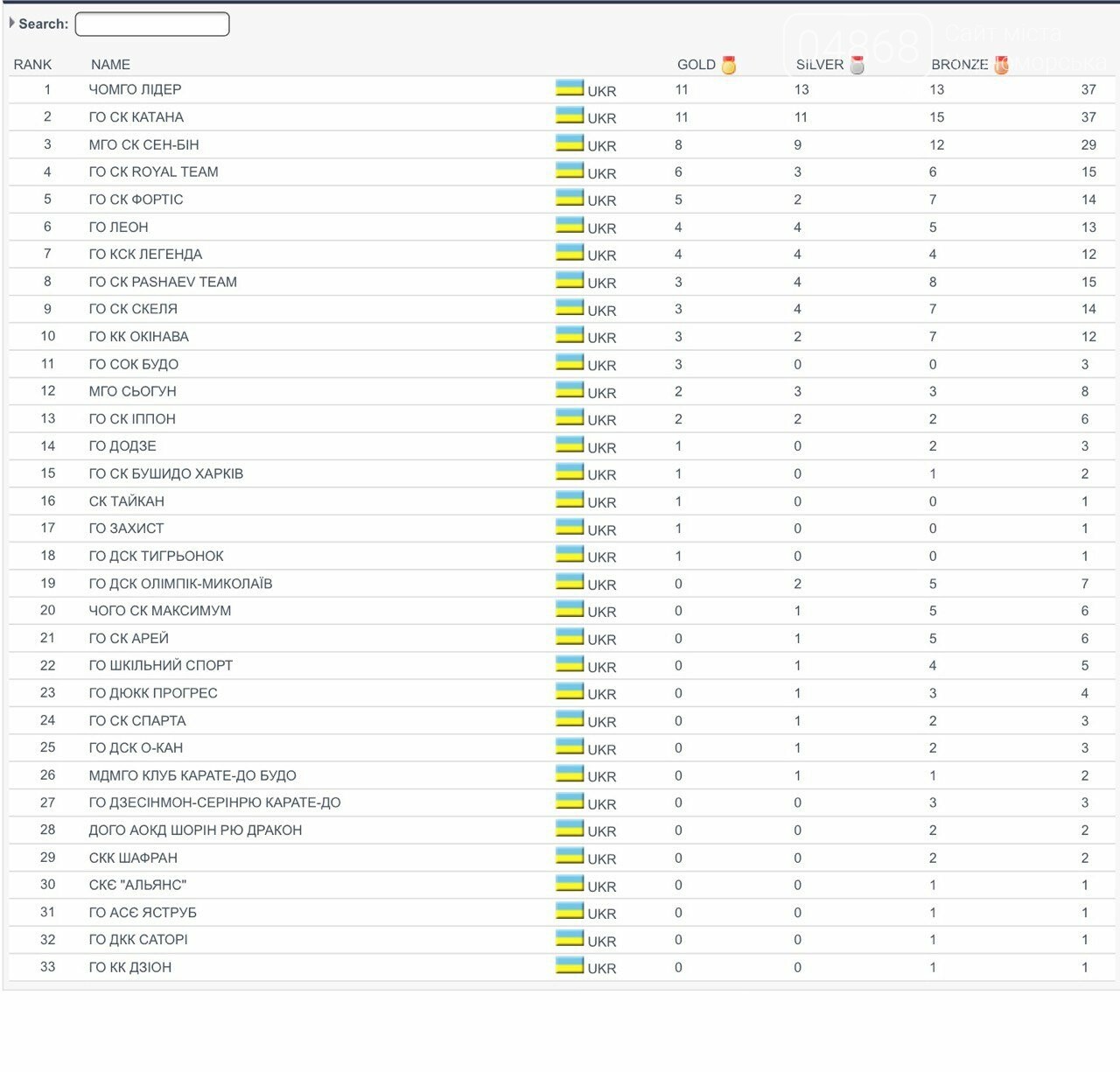Select the team name МДМГО КЛУБ КАРАТЕ-ДО БУДО
Viewport: 1120px width, 1072px height.
[192, 775]
